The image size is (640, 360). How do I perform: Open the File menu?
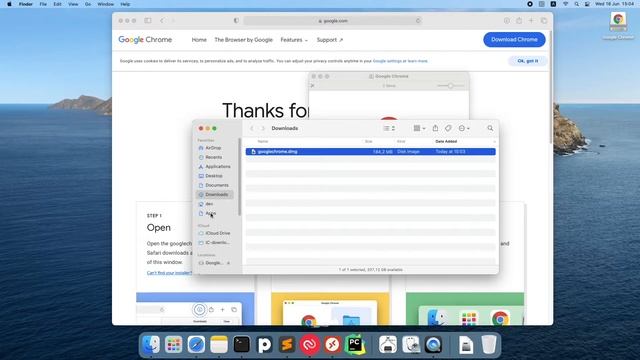coord(43,4)
